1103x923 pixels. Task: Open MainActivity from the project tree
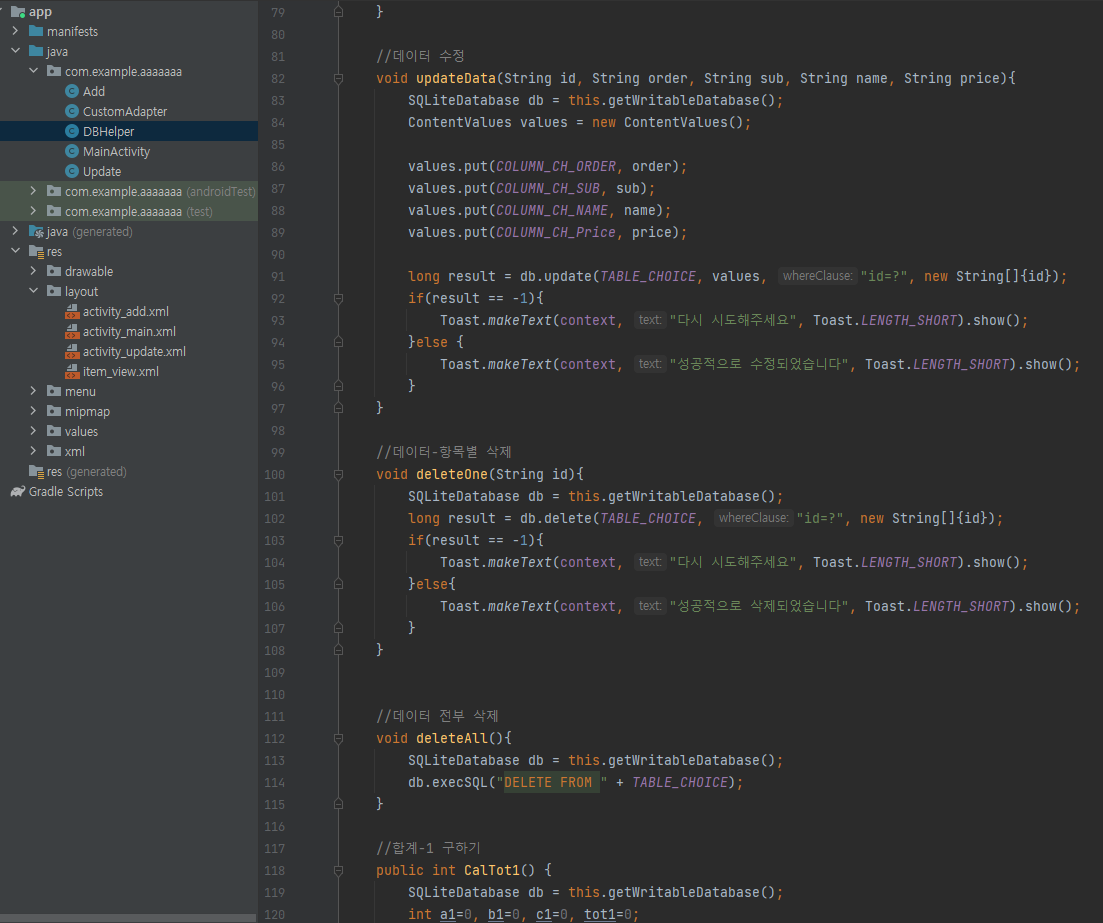click(x=116, y=151)
